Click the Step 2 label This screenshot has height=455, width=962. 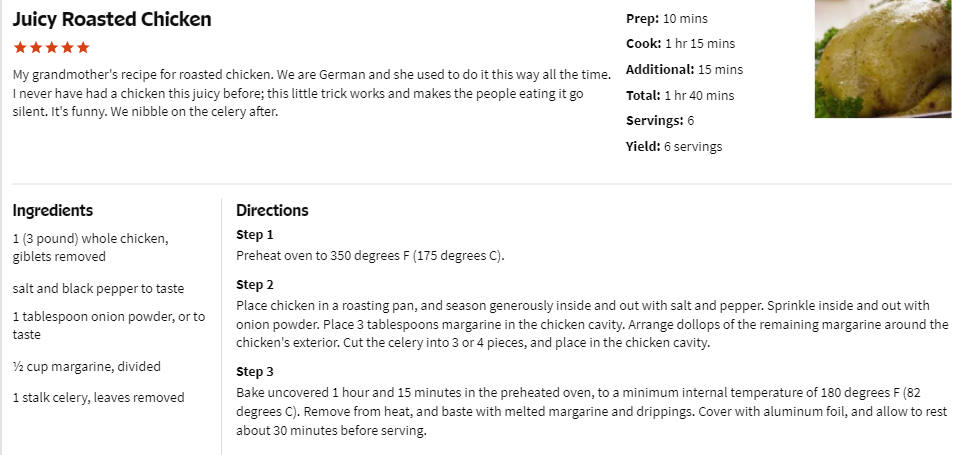[x=255, y=285]
